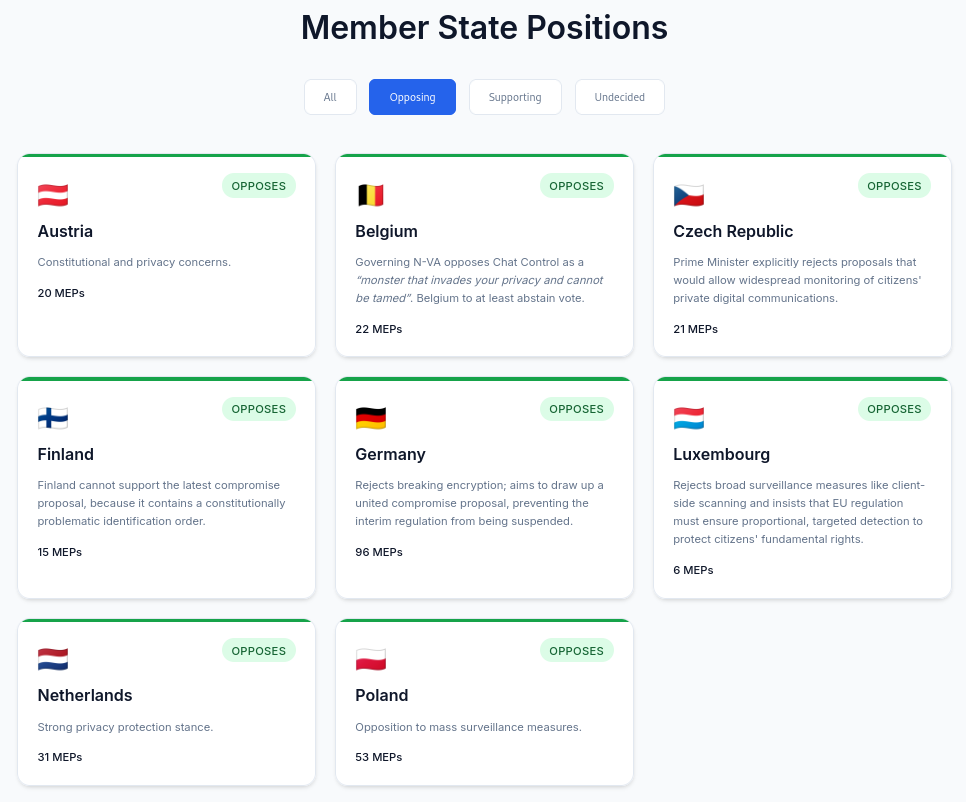Click the Luxembourg country name
966x802 pixels.
[721, 454]
